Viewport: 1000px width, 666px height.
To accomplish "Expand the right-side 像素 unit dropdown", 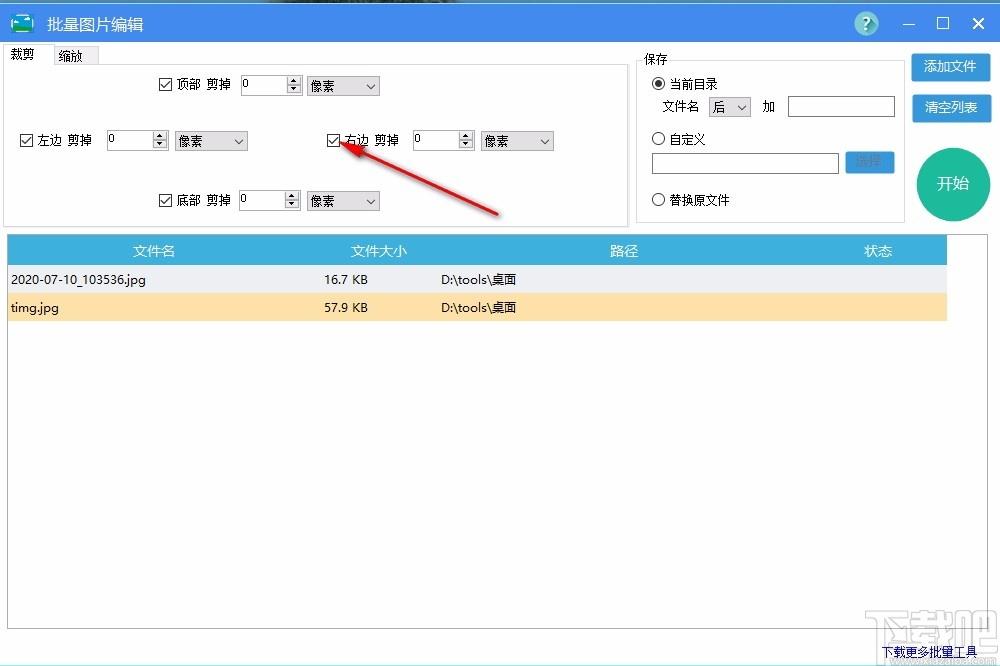I will pyautogui.click(x=517, y=142).
